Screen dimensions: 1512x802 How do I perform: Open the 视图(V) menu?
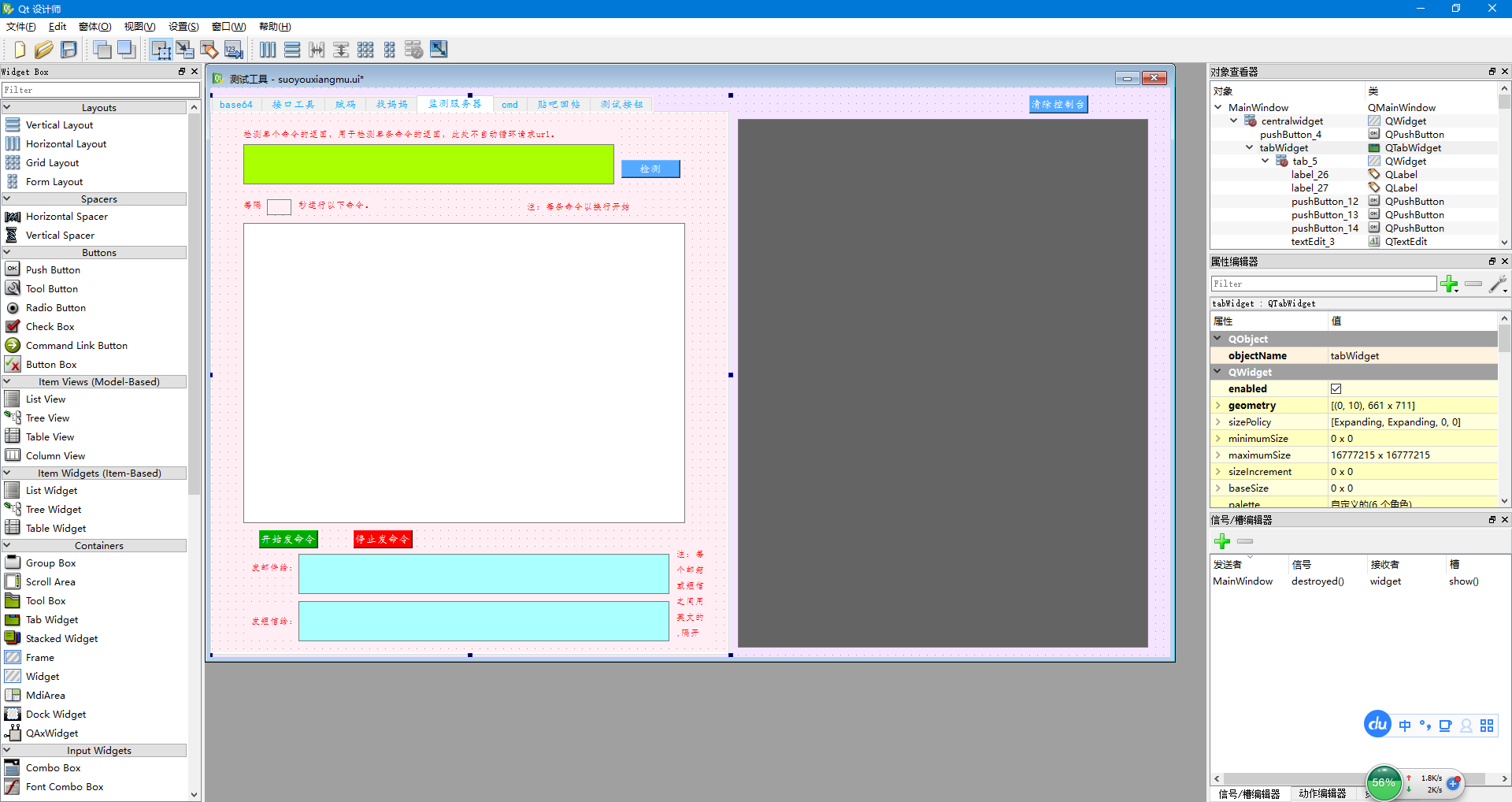tap(140, 27)
